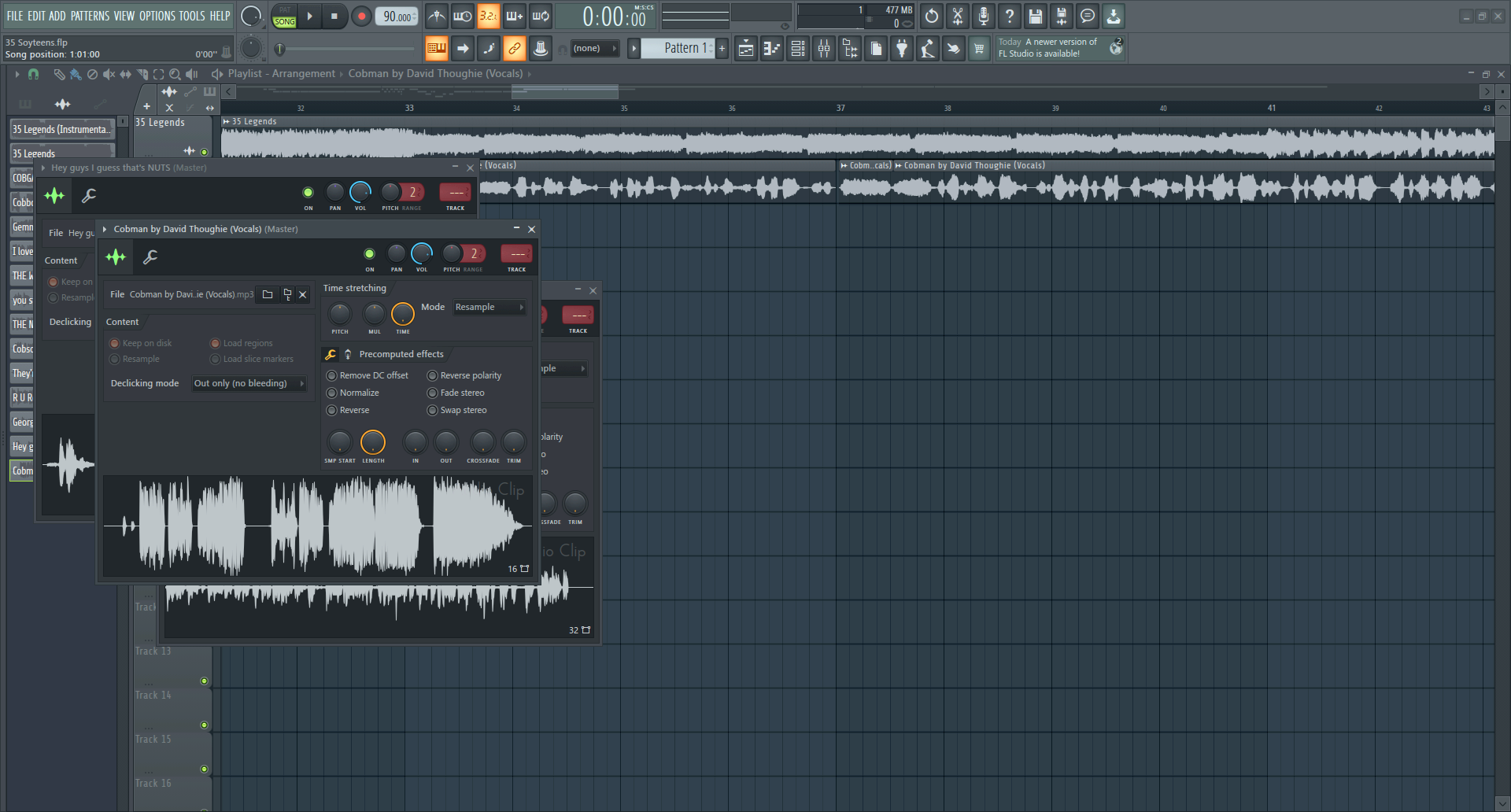Enable the Normalize precomputed effect
The image size is (1511, 812).
click(x=332, y=393)
